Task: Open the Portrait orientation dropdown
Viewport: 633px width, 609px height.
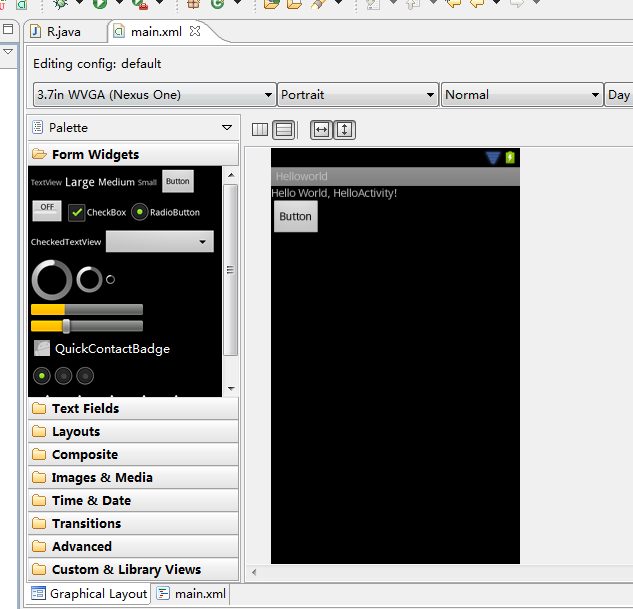Action: tap(358, 95)
